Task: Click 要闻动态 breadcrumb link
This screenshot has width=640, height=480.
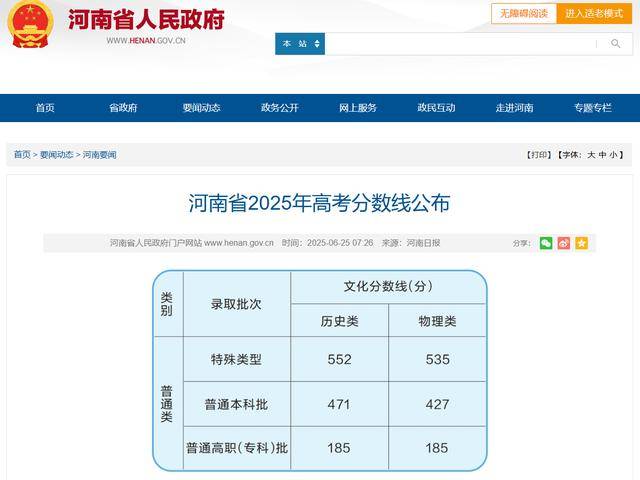Action: [57, 155]
